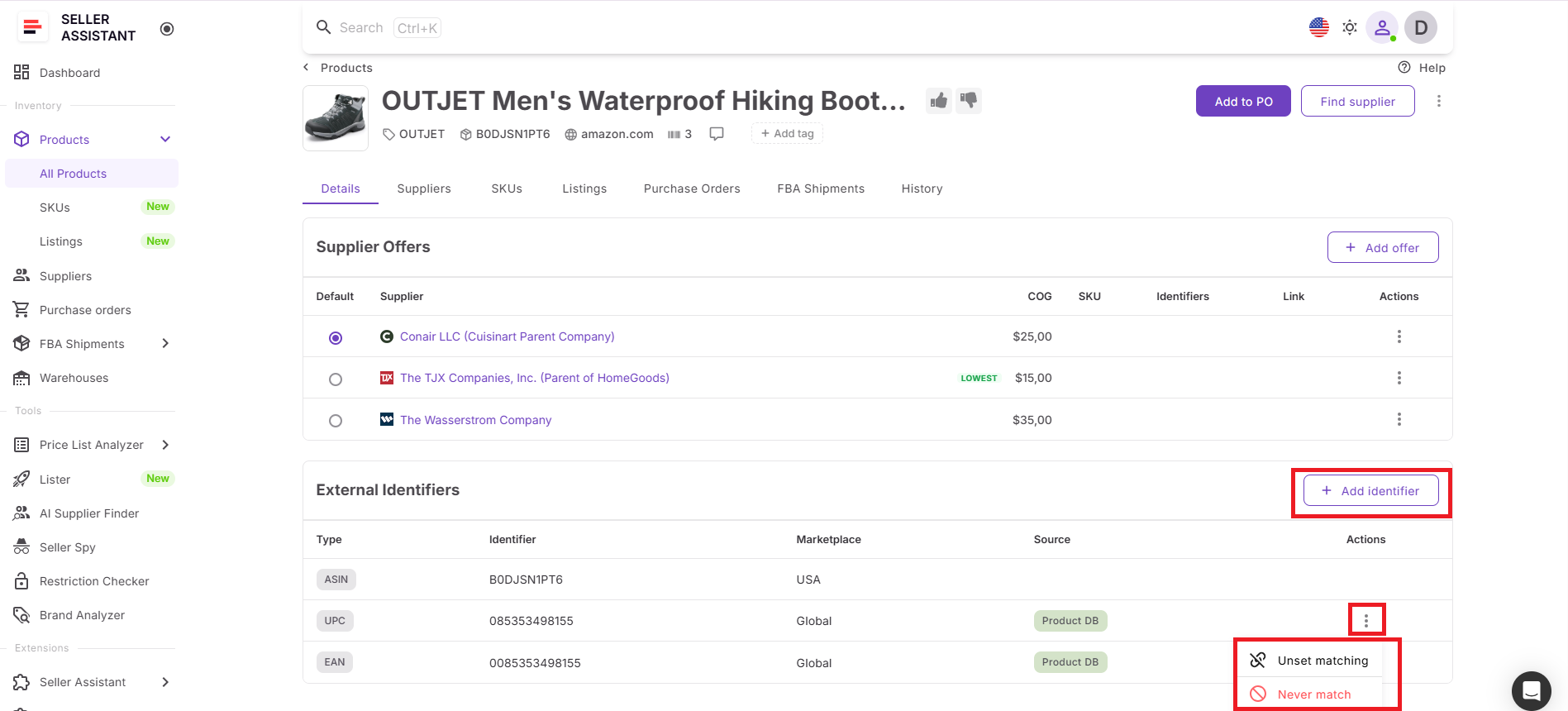Click the Add identifier button
This screenshot has height=711, width=1568.
point(1371,490)
